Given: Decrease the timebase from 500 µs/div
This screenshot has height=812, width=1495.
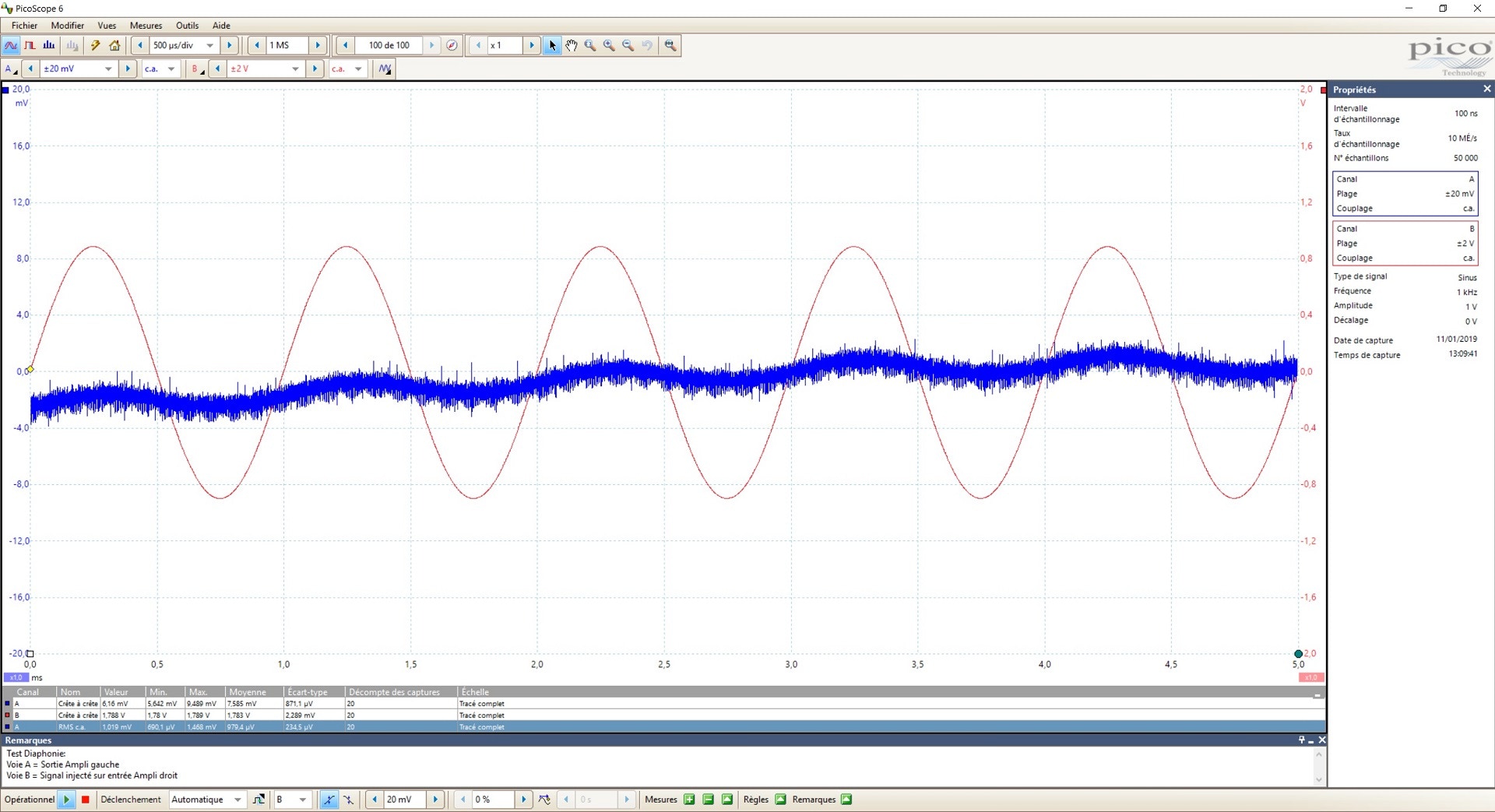Looking at the screenshot, I should point(140,45).
